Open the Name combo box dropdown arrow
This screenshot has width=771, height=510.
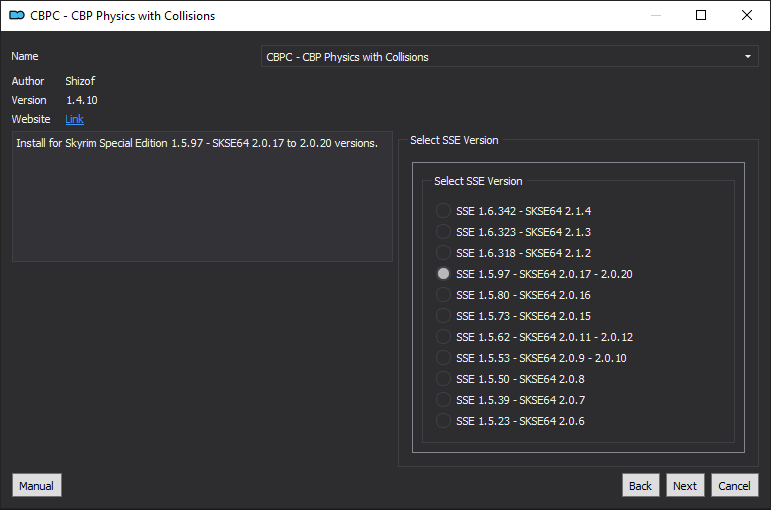coord(747,57)
